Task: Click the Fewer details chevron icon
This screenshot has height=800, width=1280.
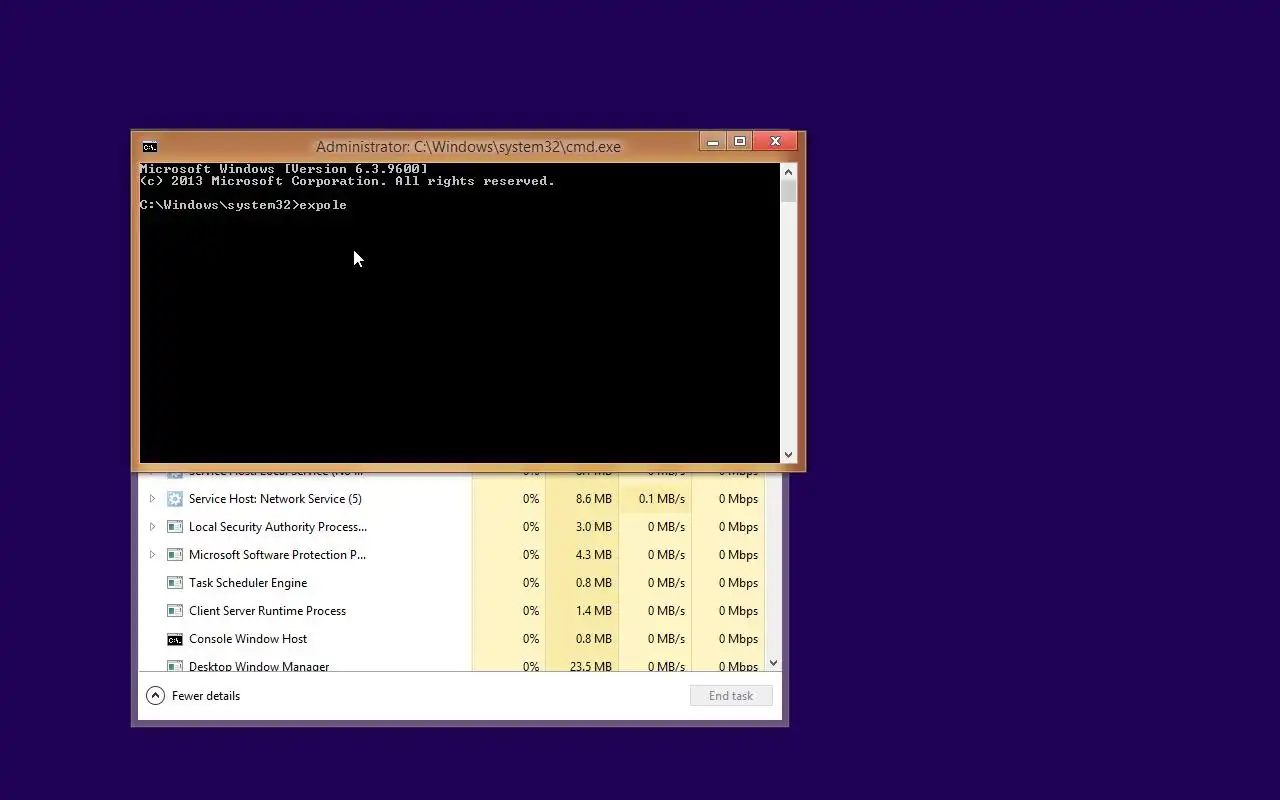Action: pyautogui.click(x=155, y=696)
